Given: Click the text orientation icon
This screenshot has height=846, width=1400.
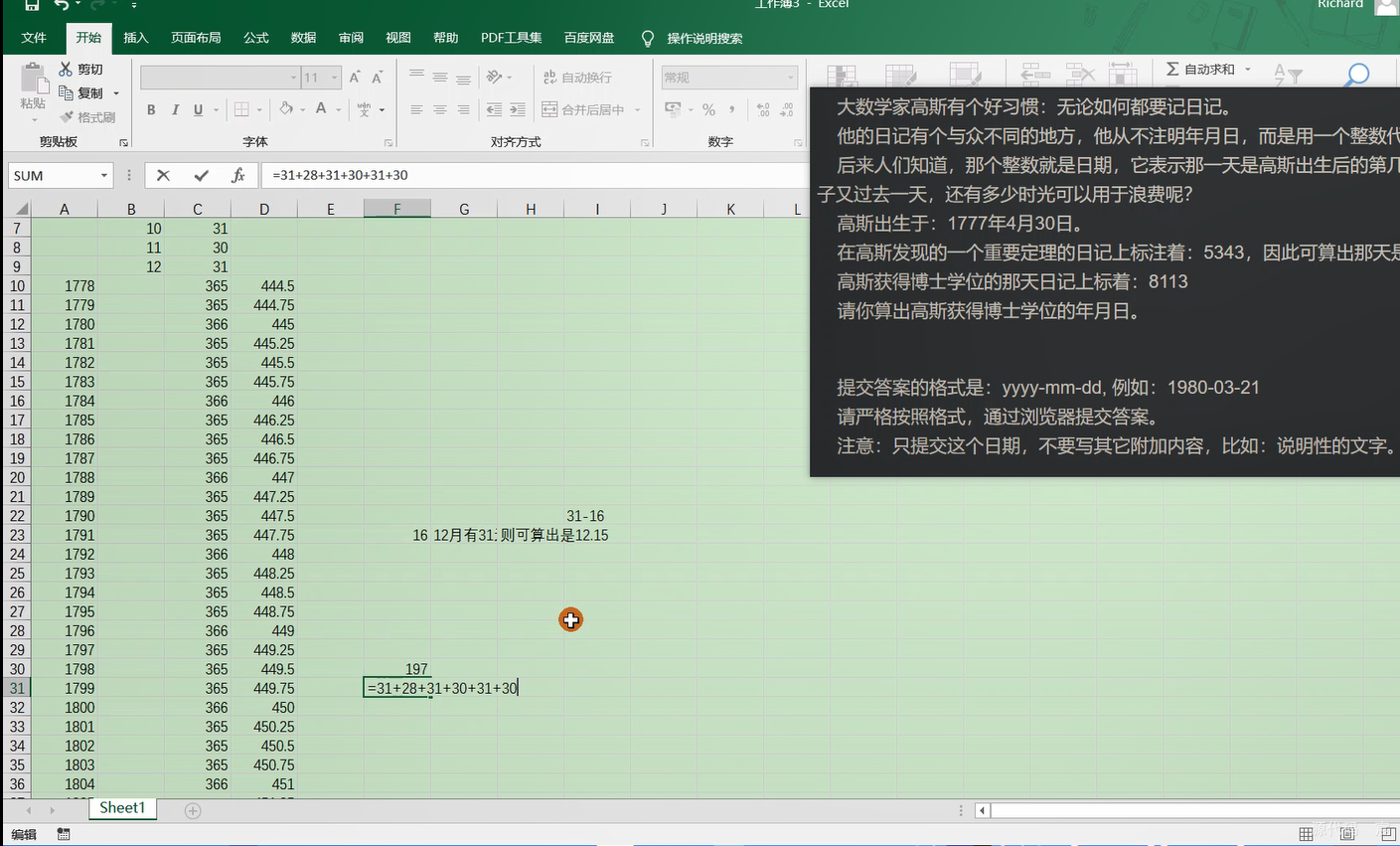Looking at the screenshot, I should 494,77.
